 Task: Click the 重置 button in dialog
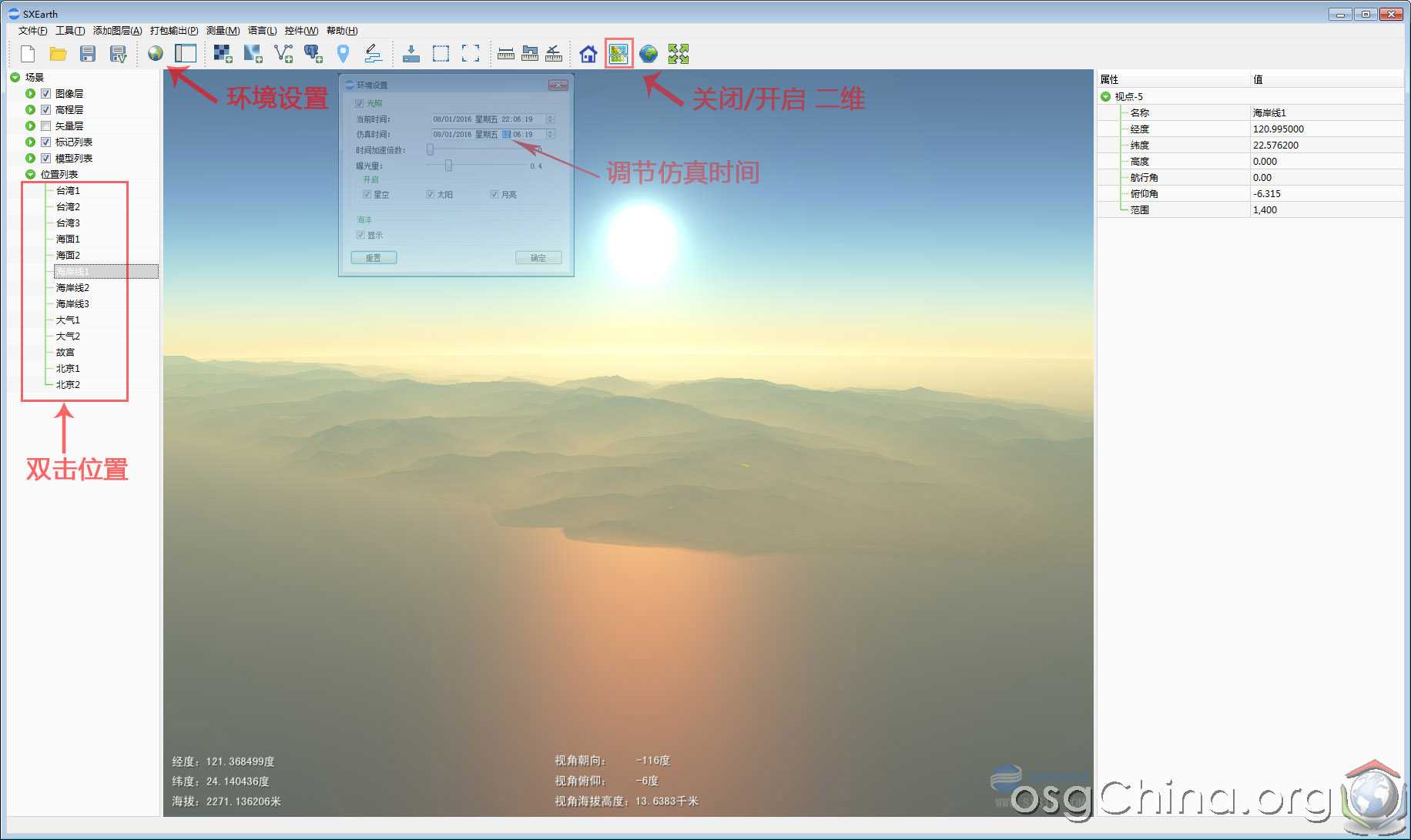click(374, 258)
